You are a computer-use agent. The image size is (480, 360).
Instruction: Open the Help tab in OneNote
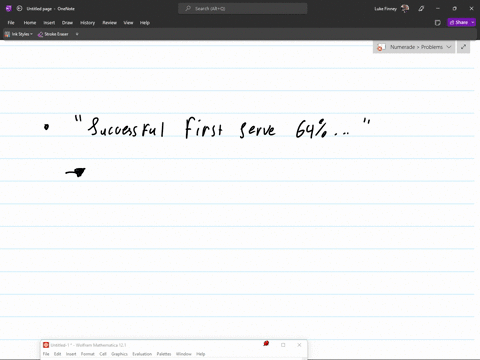point(145,23)
